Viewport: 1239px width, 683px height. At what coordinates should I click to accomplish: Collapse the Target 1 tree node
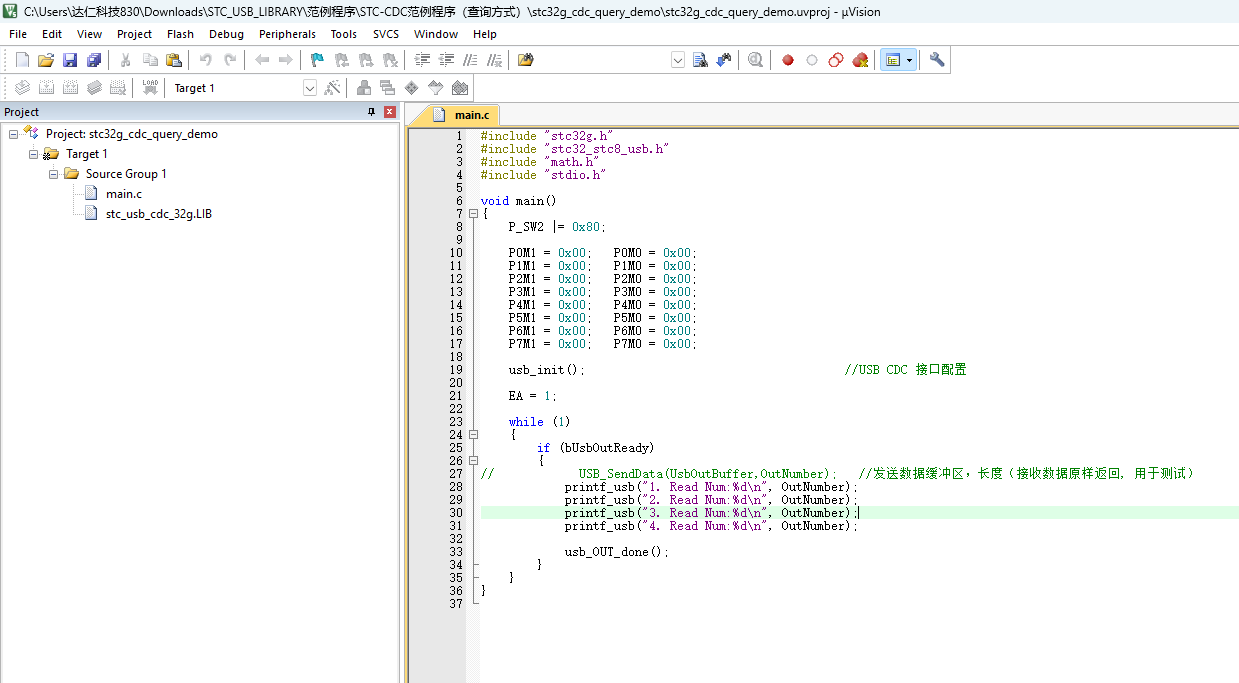pyautogui.click(x=34, y=154)
